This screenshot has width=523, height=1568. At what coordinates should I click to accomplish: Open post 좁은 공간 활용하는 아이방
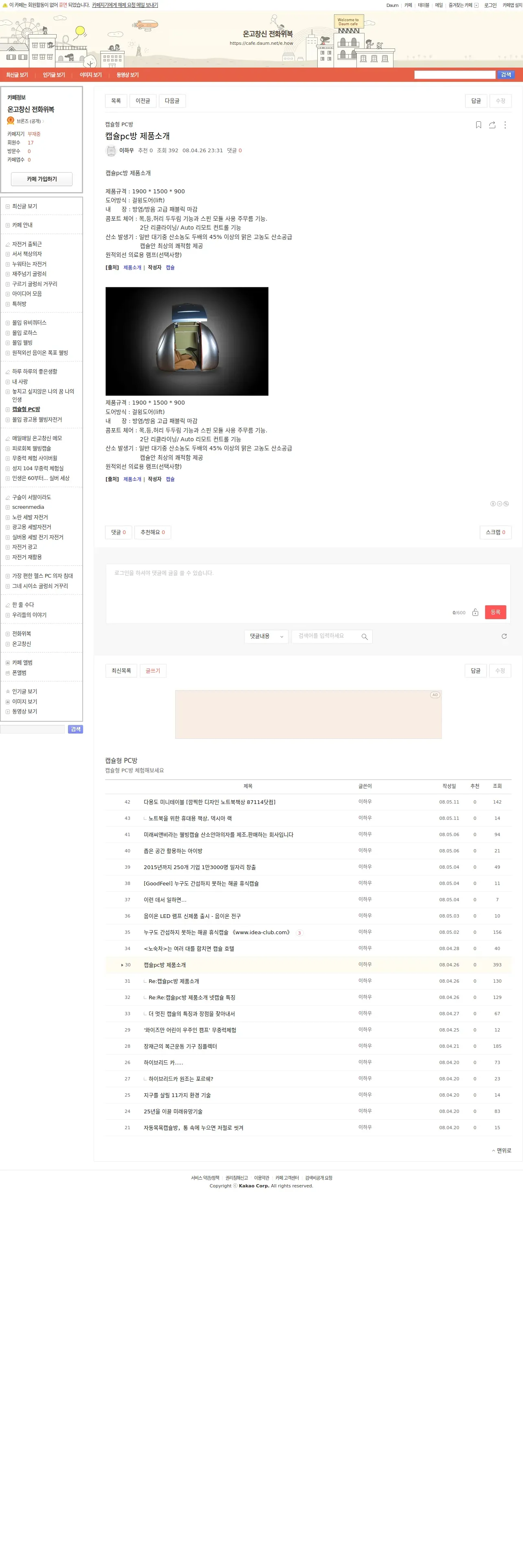[x=173, y=851]
